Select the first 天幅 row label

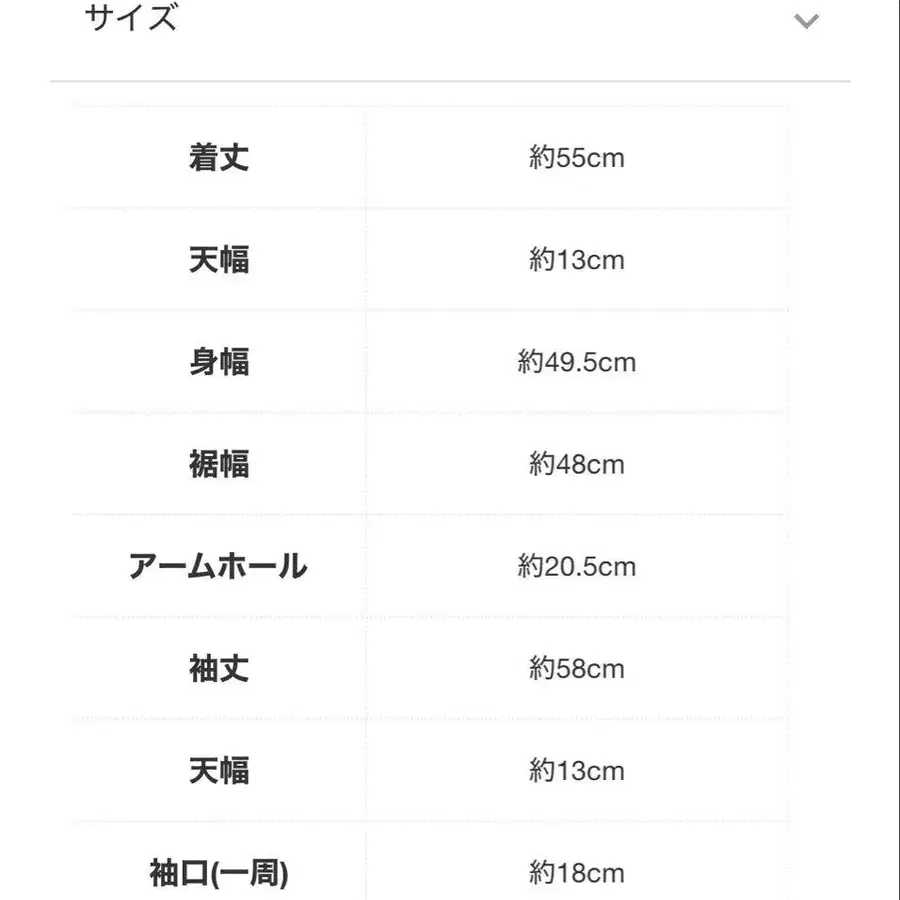219,259
